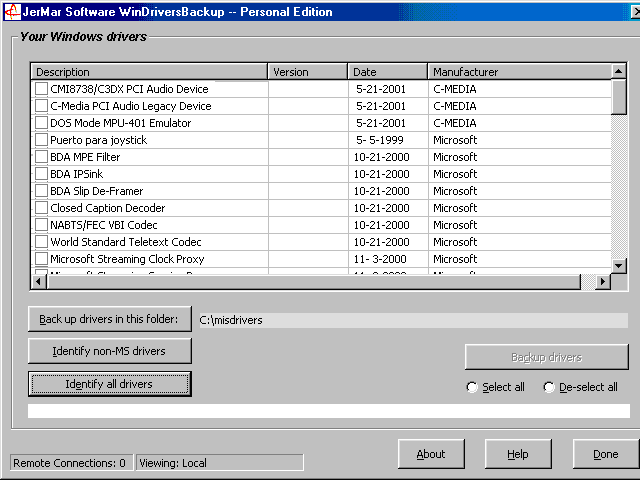Screen dimensions: 640x480
Task: Click the C:\misdrivers folder path field
Action: pos(413,320)
